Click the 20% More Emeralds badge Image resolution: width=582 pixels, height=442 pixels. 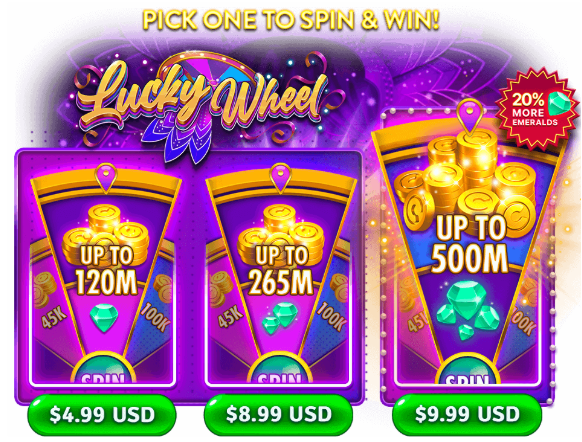(x=537, y=108)
